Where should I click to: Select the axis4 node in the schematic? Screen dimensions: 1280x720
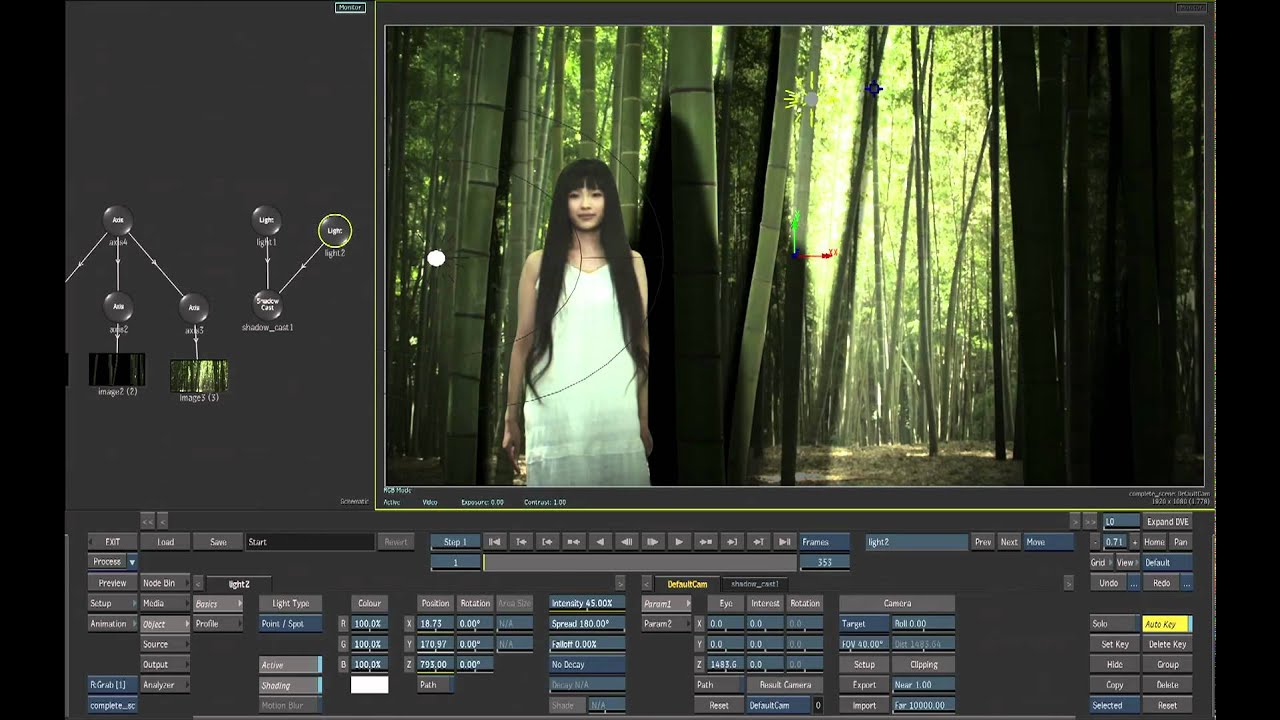118,220
